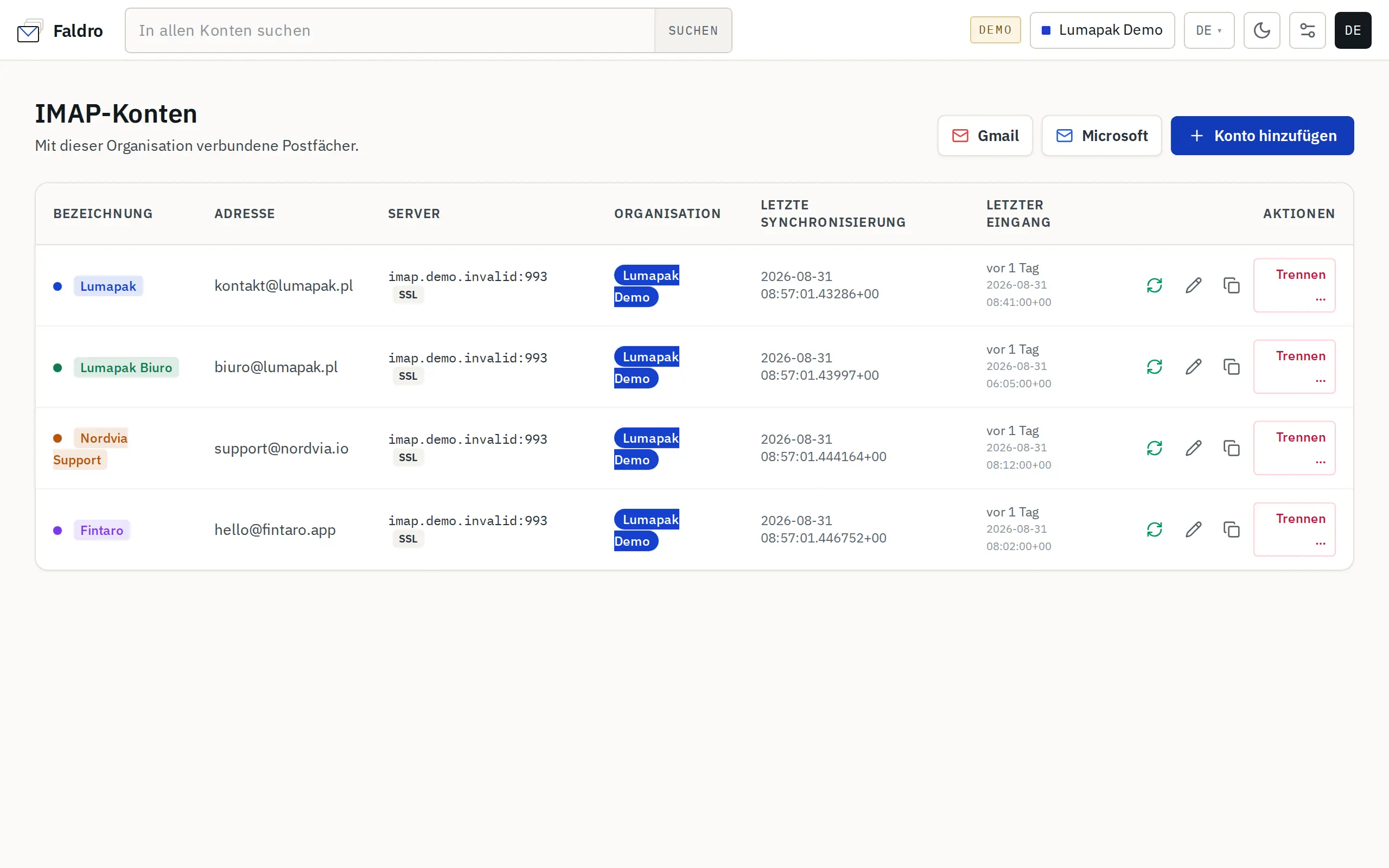Sync the support@nordvia.io account
1389x868 pixels.
(1154, 448)
